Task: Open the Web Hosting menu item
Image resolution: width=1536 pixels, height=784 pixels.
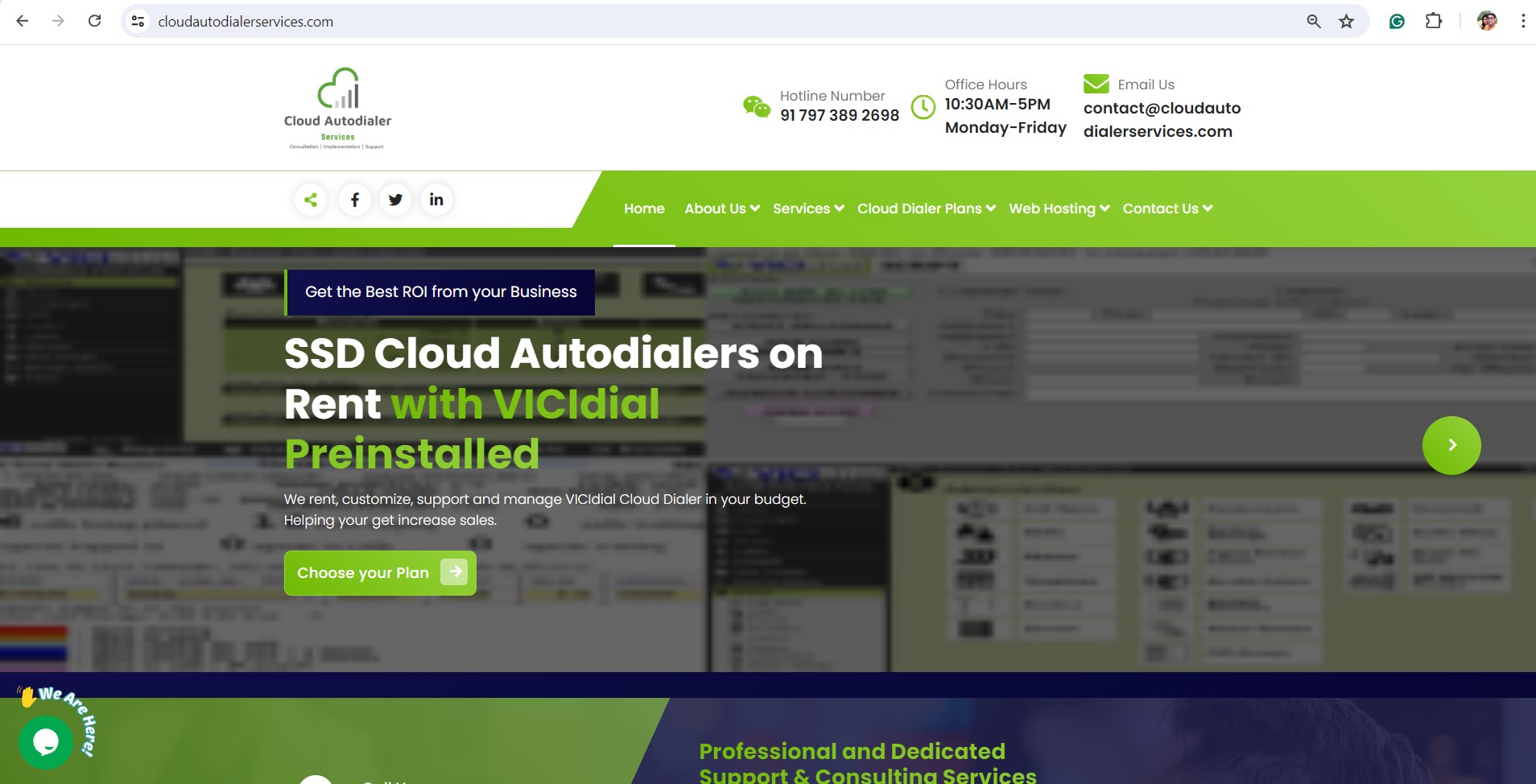Action: point(1052,208)
